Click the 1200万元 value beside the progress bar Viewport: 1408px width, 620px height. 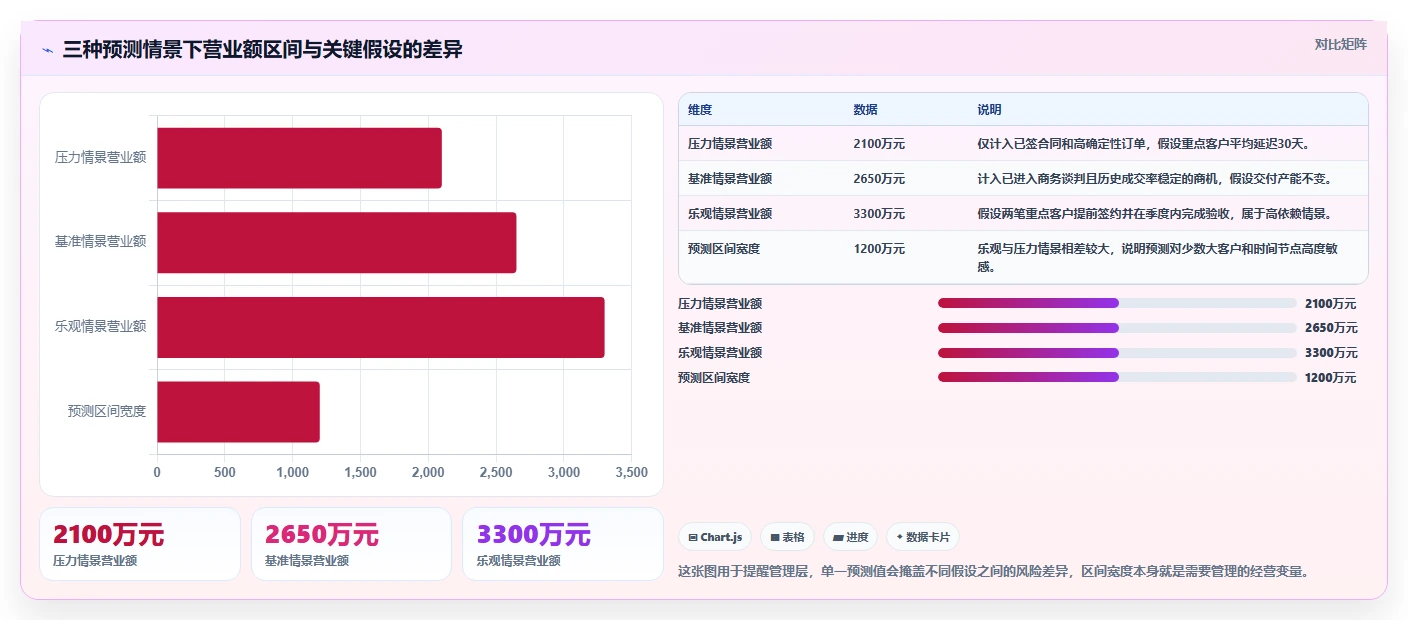click(1331, 378)
